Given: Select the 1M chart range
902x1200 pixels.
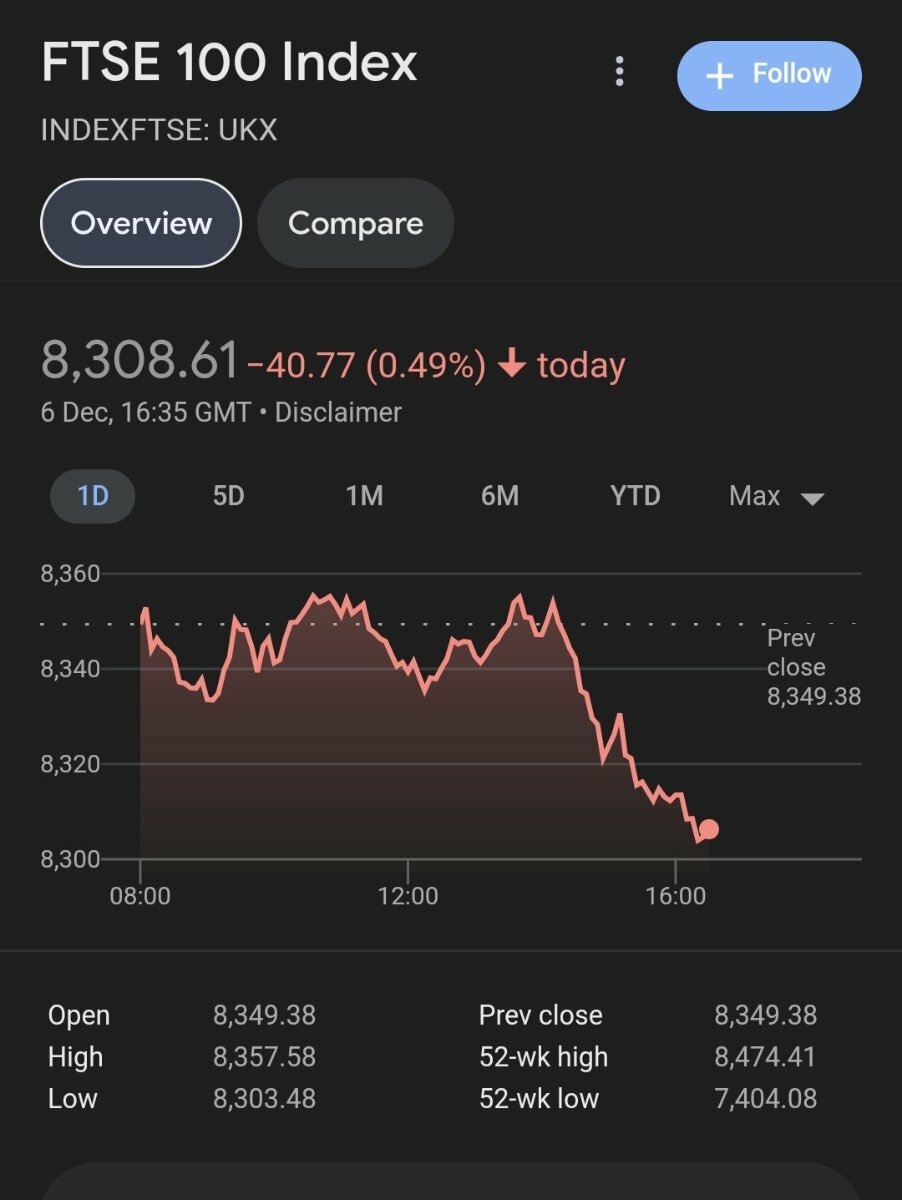Looking at the screenshot, I should click(364, 496).
